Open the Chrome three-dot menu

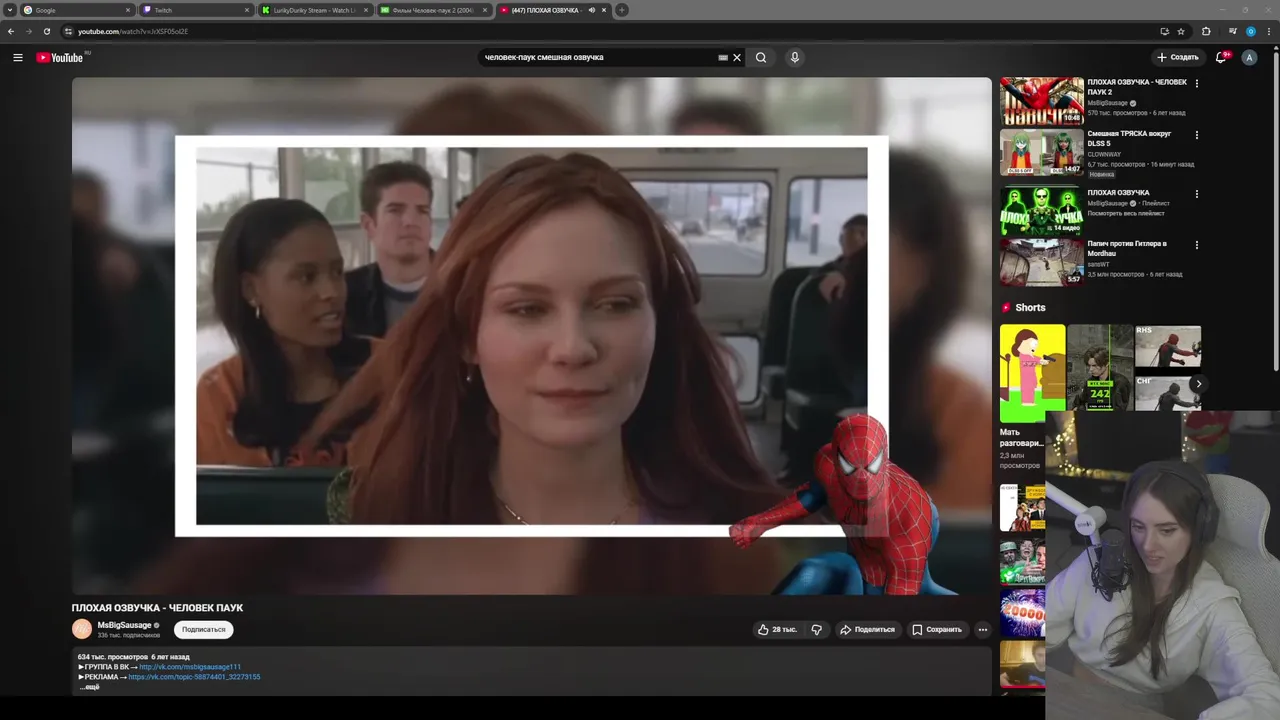pyautogui.click(x=1268, y=31)
